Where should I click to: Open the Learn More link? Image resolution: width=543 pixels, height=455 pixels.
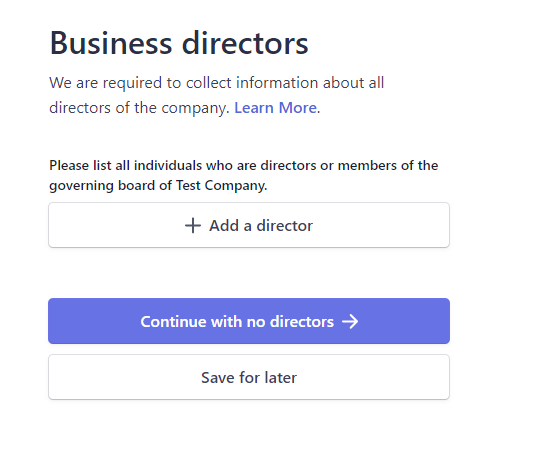click(x=276, y=108)
